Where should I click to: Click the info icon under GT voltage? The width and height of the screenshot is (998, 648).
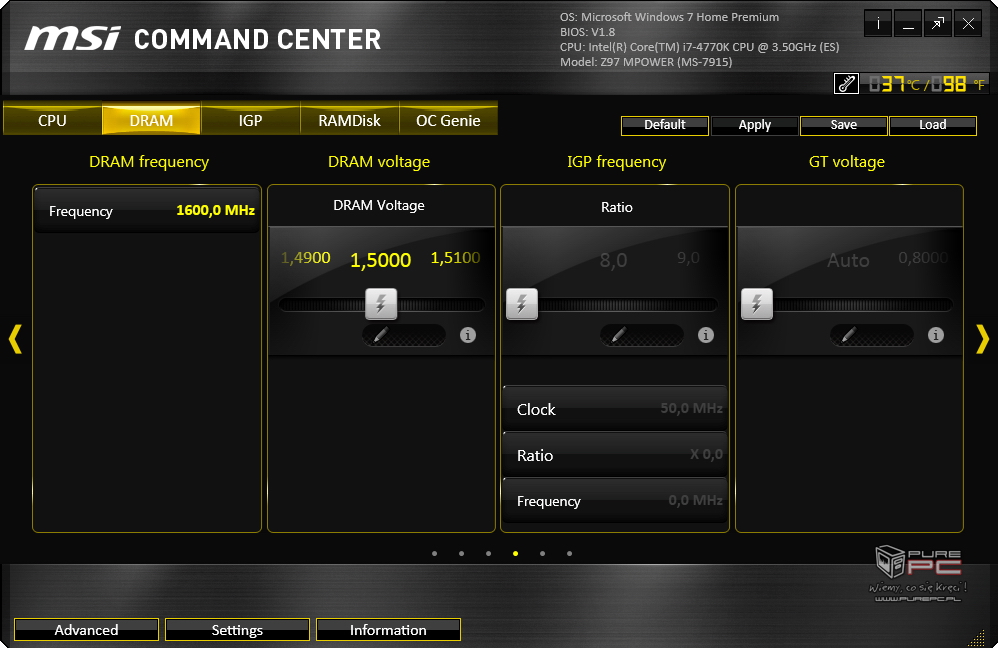coord(935,335)
